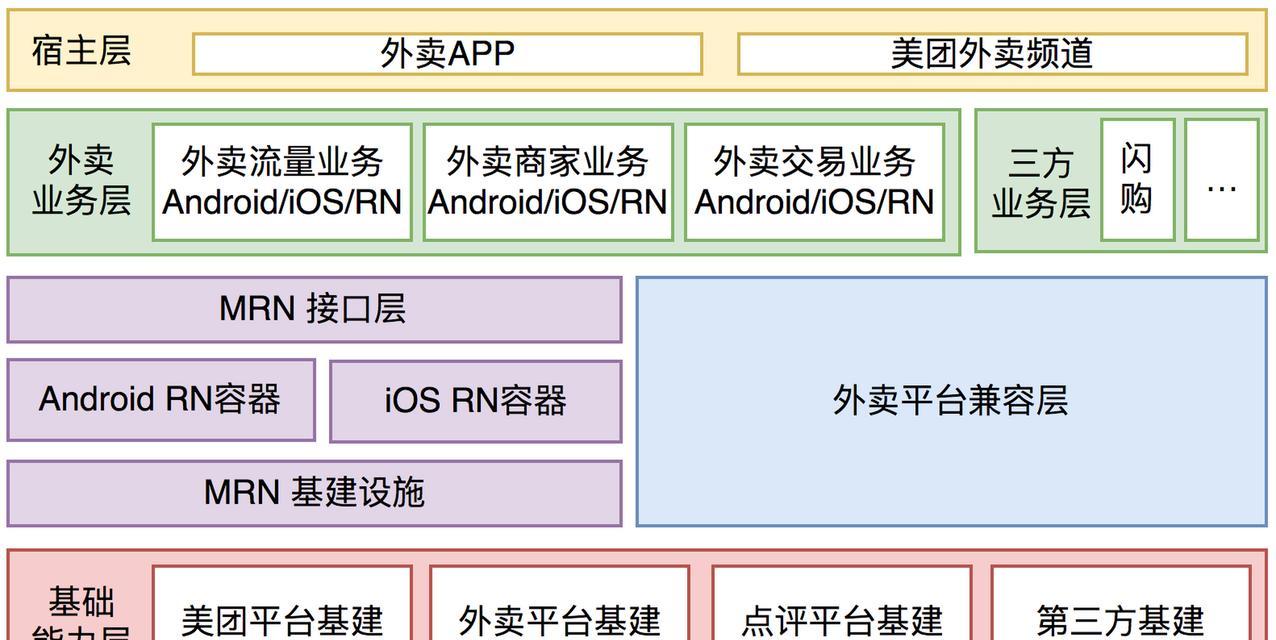Select the 外卖交易业务 Android/iOS/RN box
The image size is (1276, 640).
click(814, 182)
